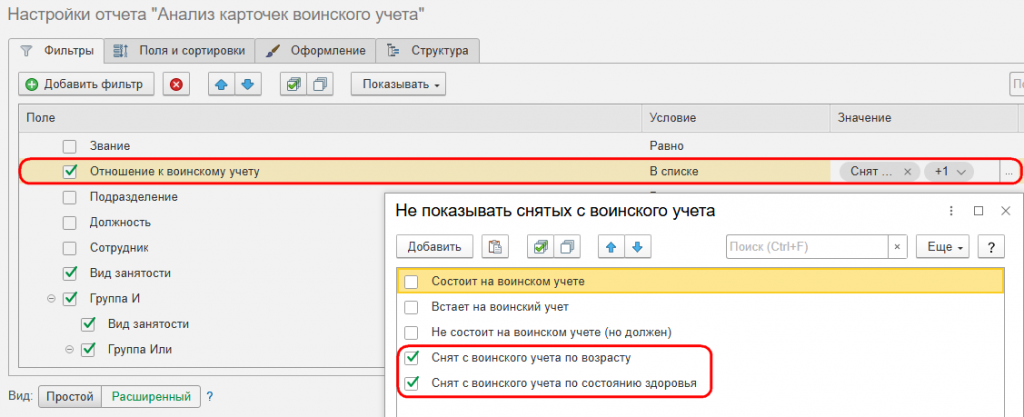Uncheck 'Снят с воинского учета по состоянию здоровья'
The width and height of the screenshot is (1024, 417).
click(411, 383)
